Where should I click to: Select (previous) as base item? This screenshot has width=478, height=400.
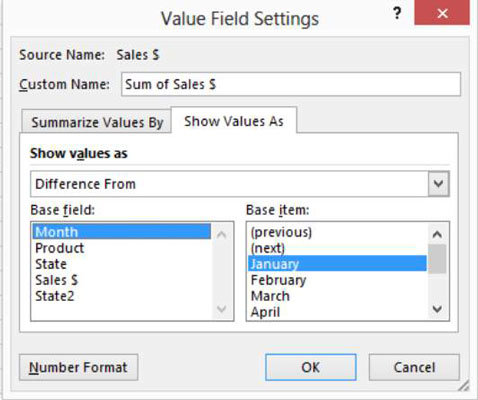(337, 232)
